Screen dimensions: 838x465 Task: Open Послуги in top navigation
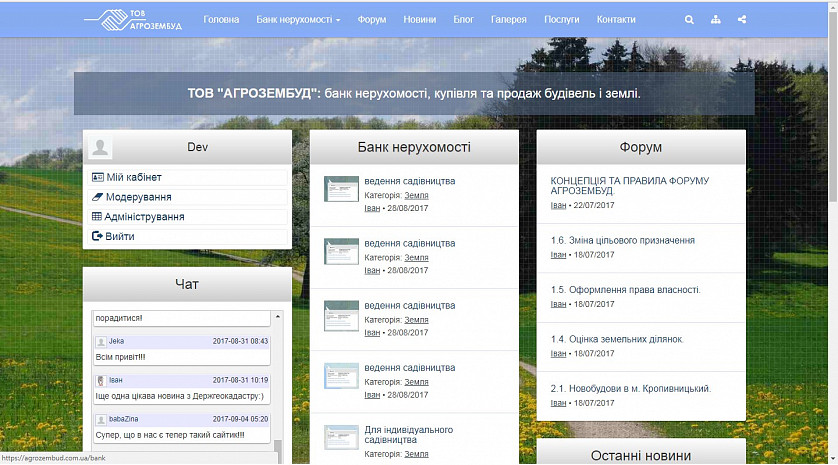562,20
